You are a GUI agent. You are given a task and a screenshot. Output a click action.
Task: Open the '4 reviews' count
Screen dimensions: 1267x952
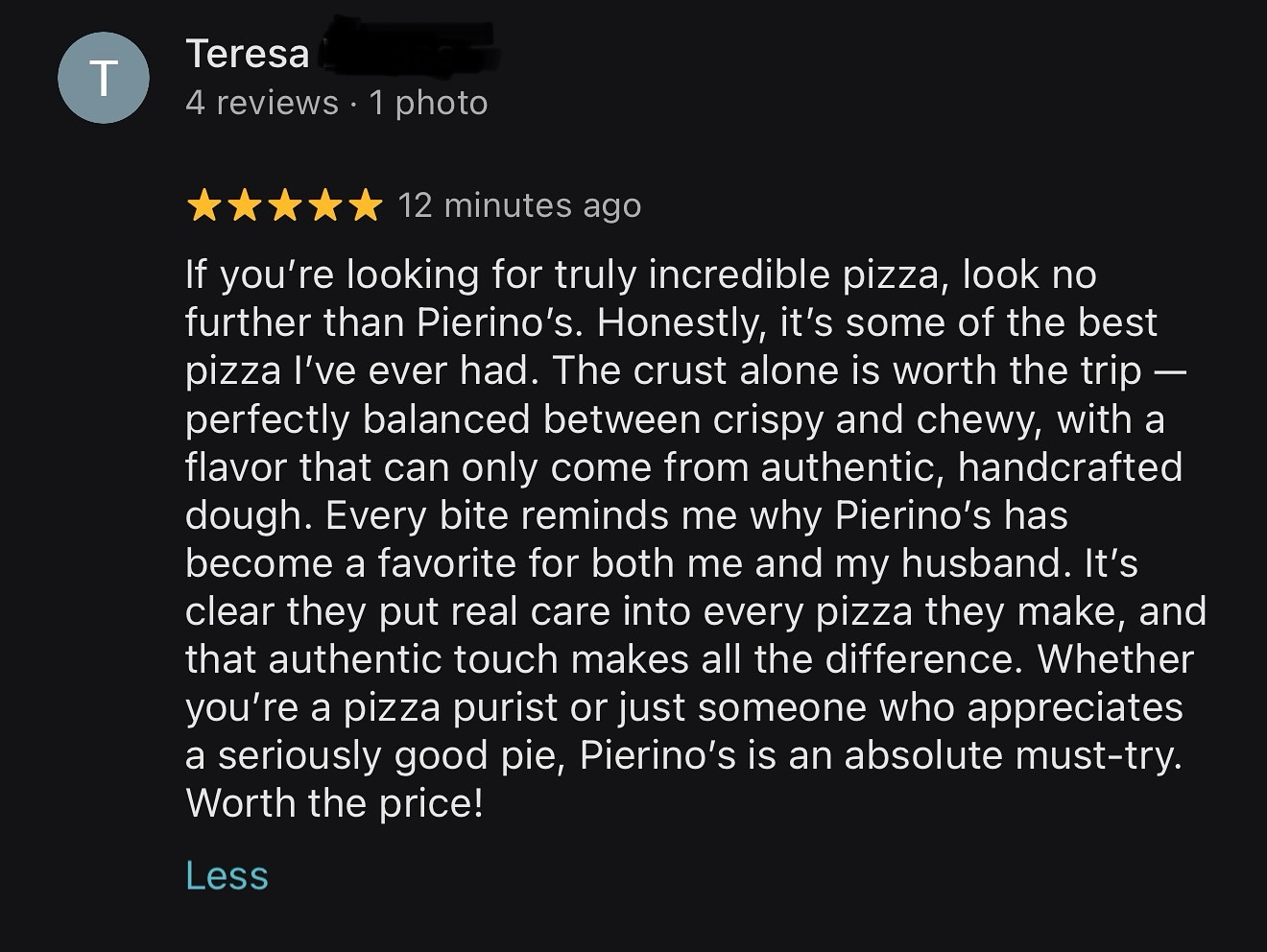pos(262,103)
